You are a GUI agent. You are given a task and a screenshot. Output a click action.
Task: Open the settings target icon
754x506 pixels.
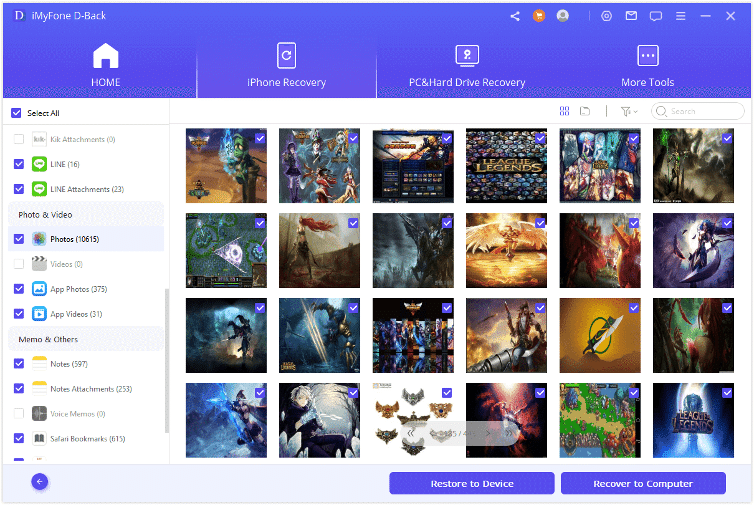point(607,16)
